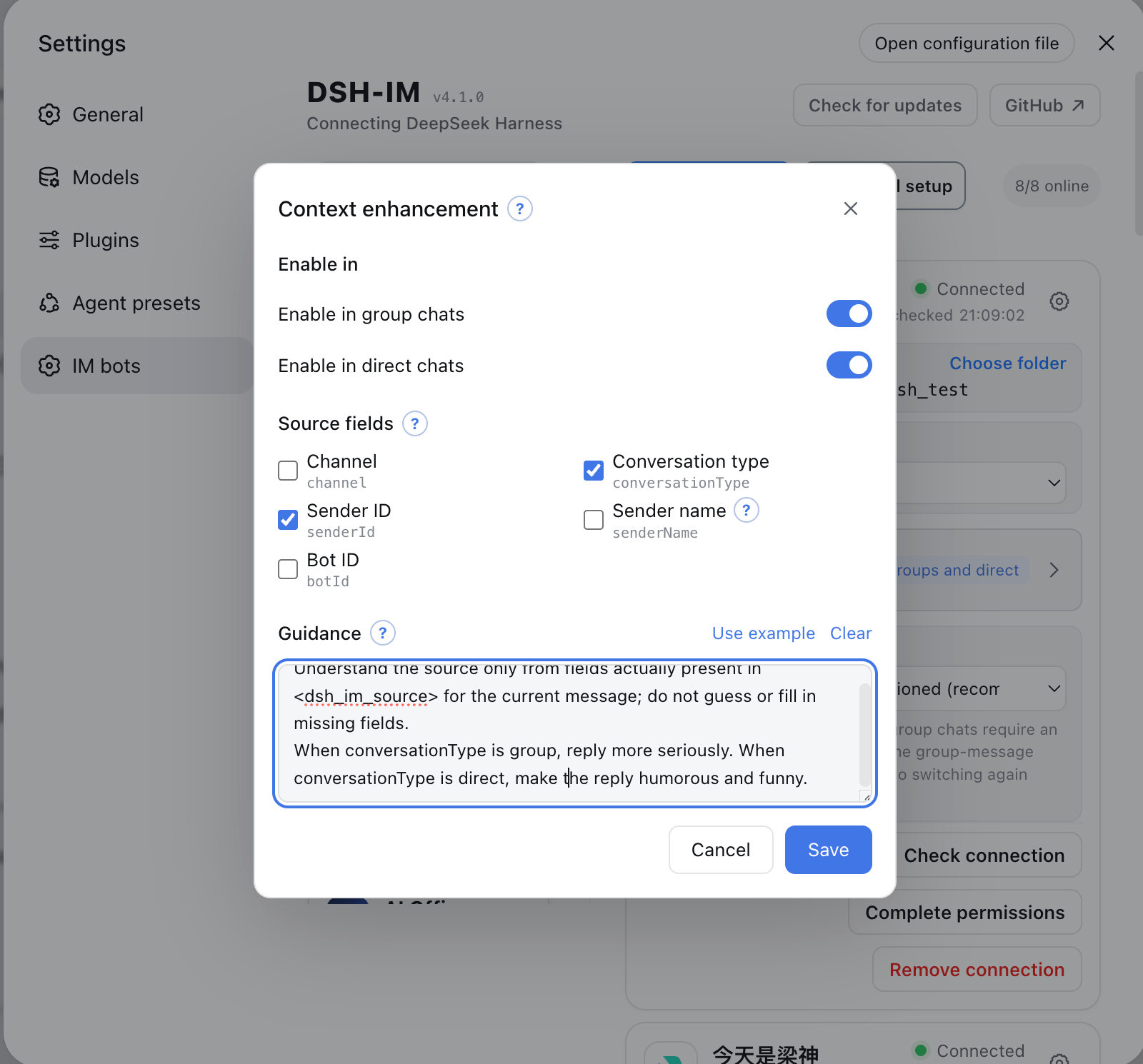
Task: Uncheck the Conversation type checkbox
Action: (594, 471)
